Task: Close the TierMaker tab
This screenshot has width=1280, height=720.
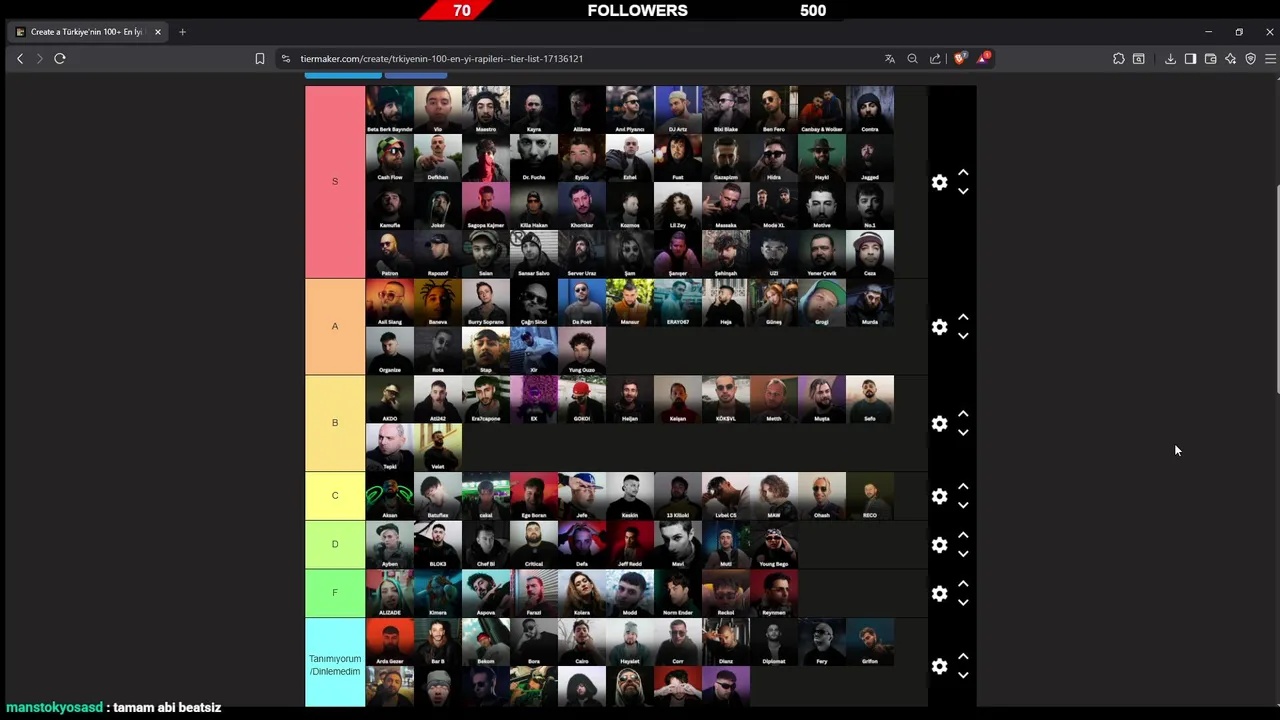Action: point(157,32)
